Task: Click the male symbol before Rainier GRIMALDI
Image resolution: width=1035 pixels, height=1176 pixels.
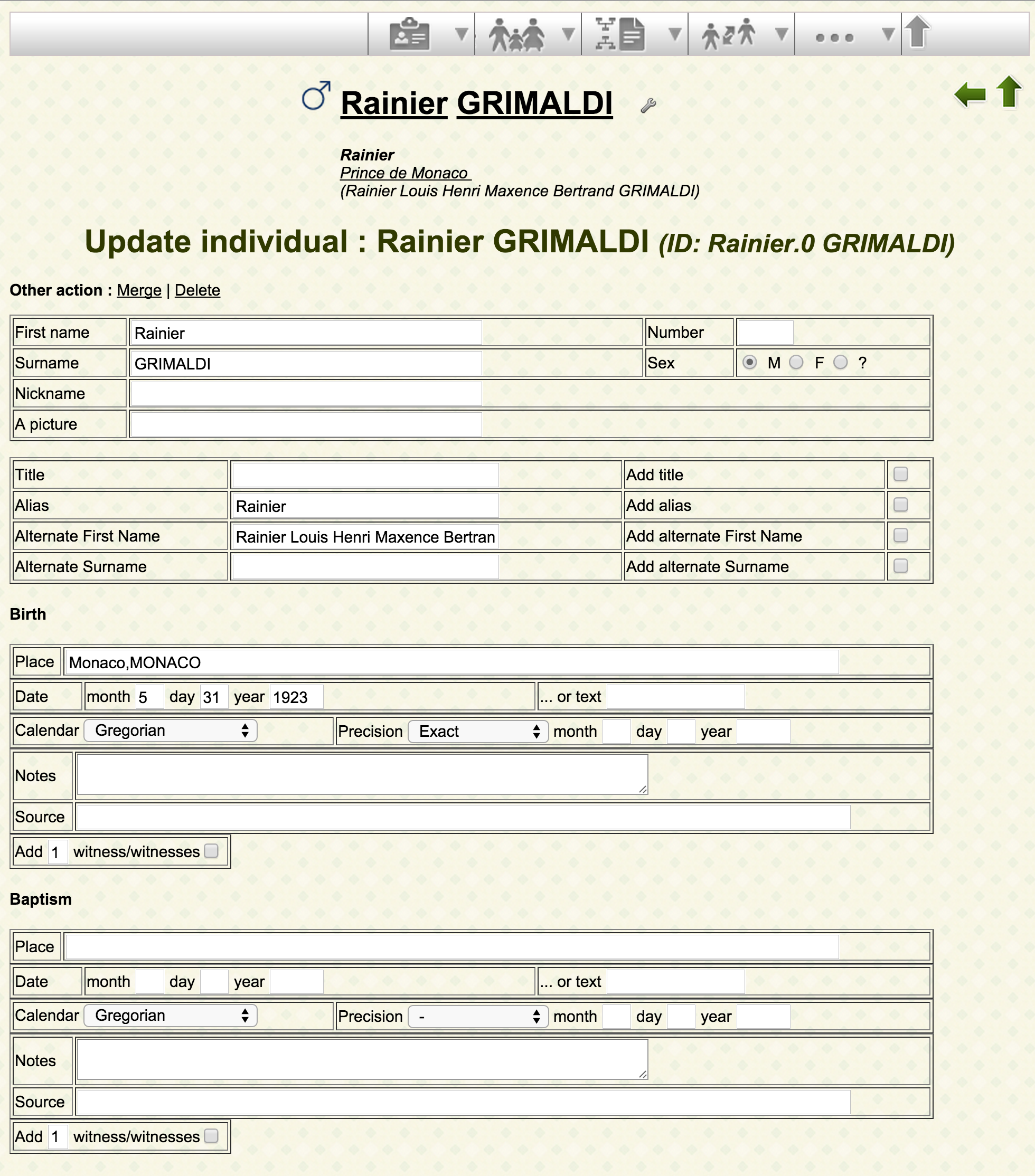Action: 317,95
